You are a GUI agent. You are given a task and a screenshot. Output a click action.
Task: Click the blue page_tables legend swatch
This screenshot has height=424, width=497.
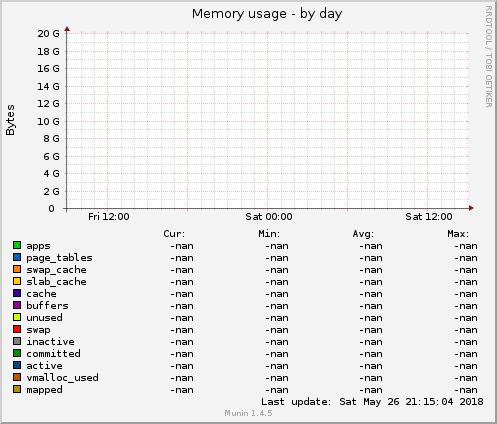(x=17, y=257)
